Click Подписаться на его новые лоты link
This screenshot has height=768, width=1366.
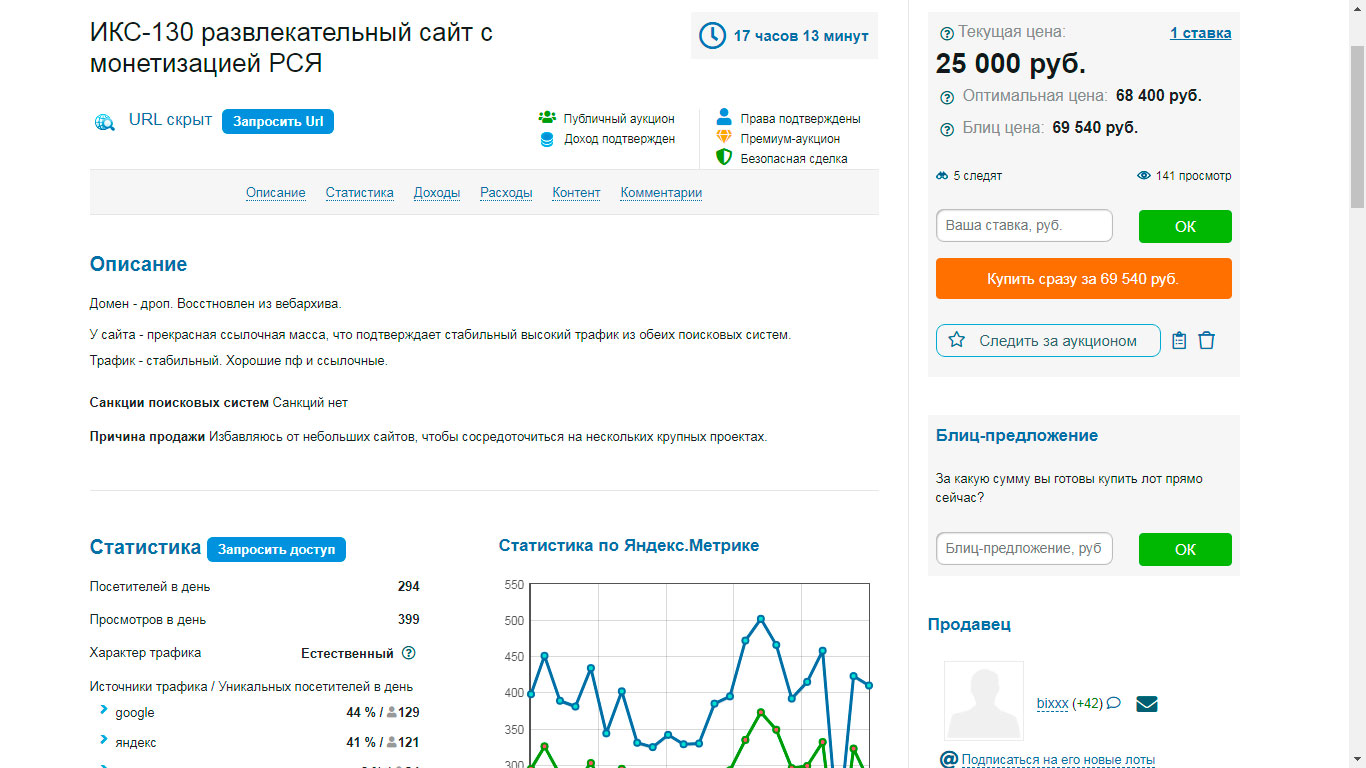pos(1058,760)
